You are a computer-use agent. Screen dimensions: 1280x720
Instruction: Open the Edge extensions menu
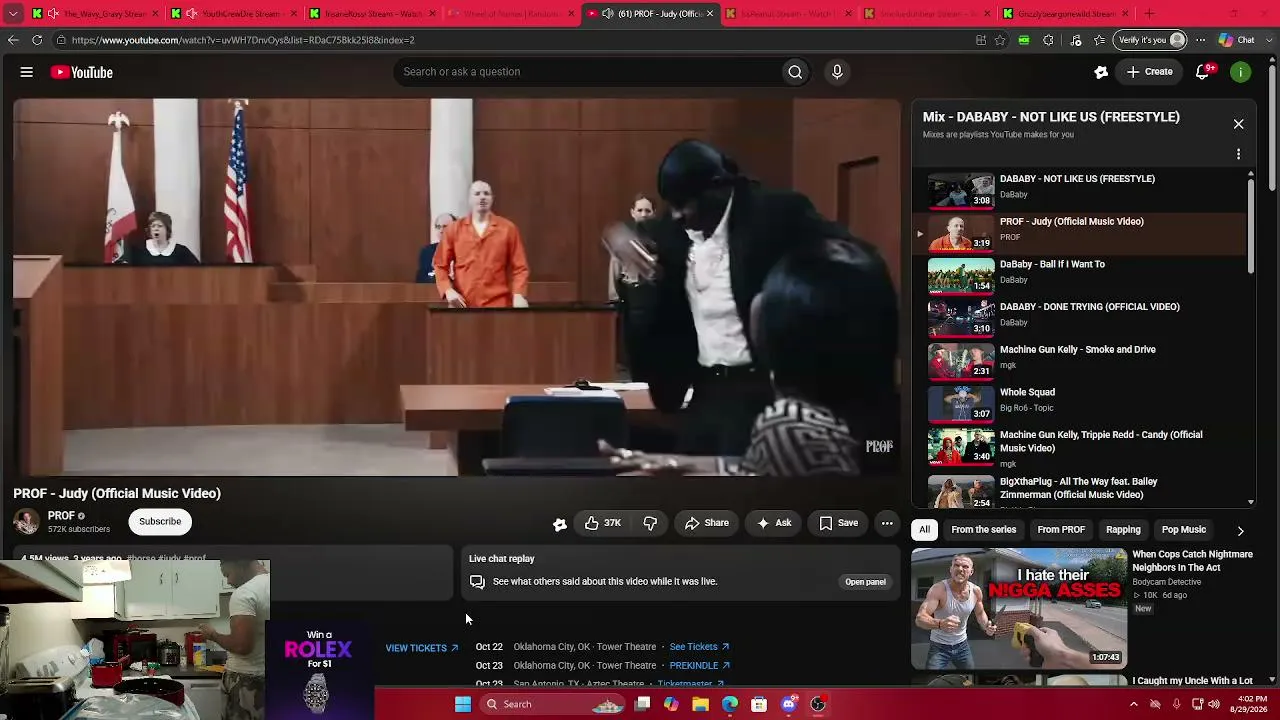click(1048, 40)
